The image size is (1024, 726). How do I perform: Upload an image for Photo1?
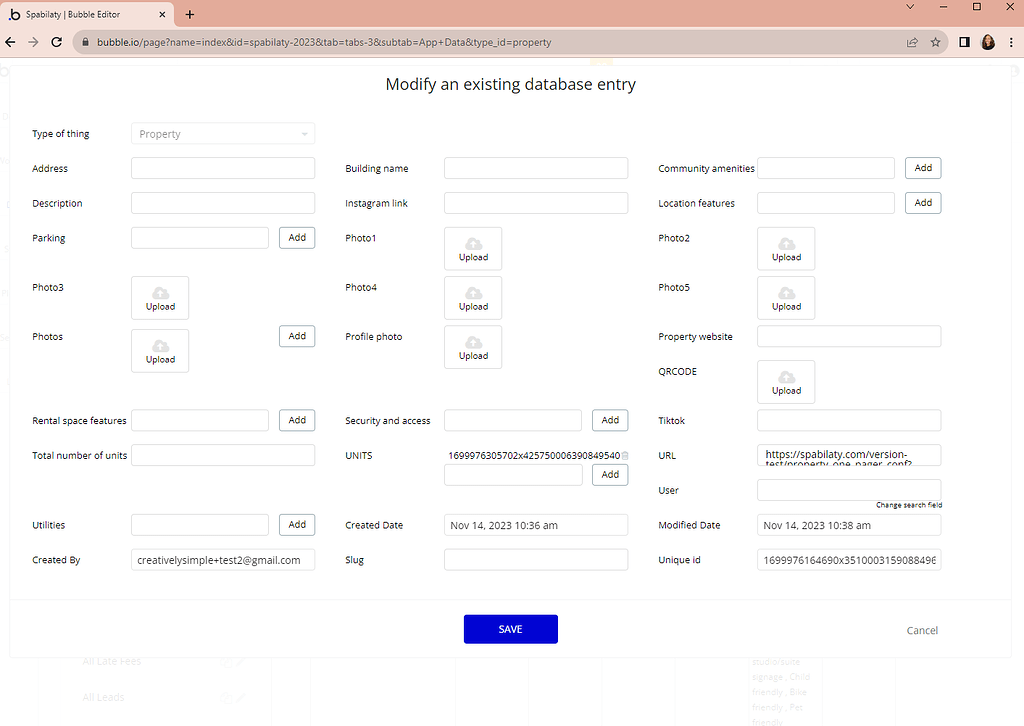472,248
